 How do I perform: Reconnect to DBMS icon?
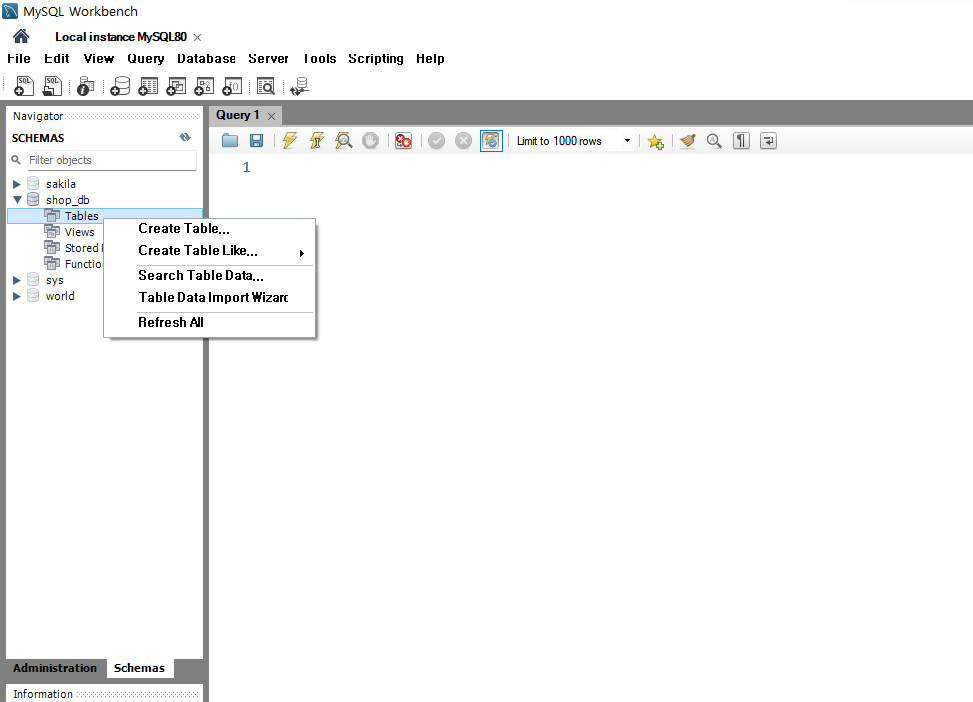[299, 86]
